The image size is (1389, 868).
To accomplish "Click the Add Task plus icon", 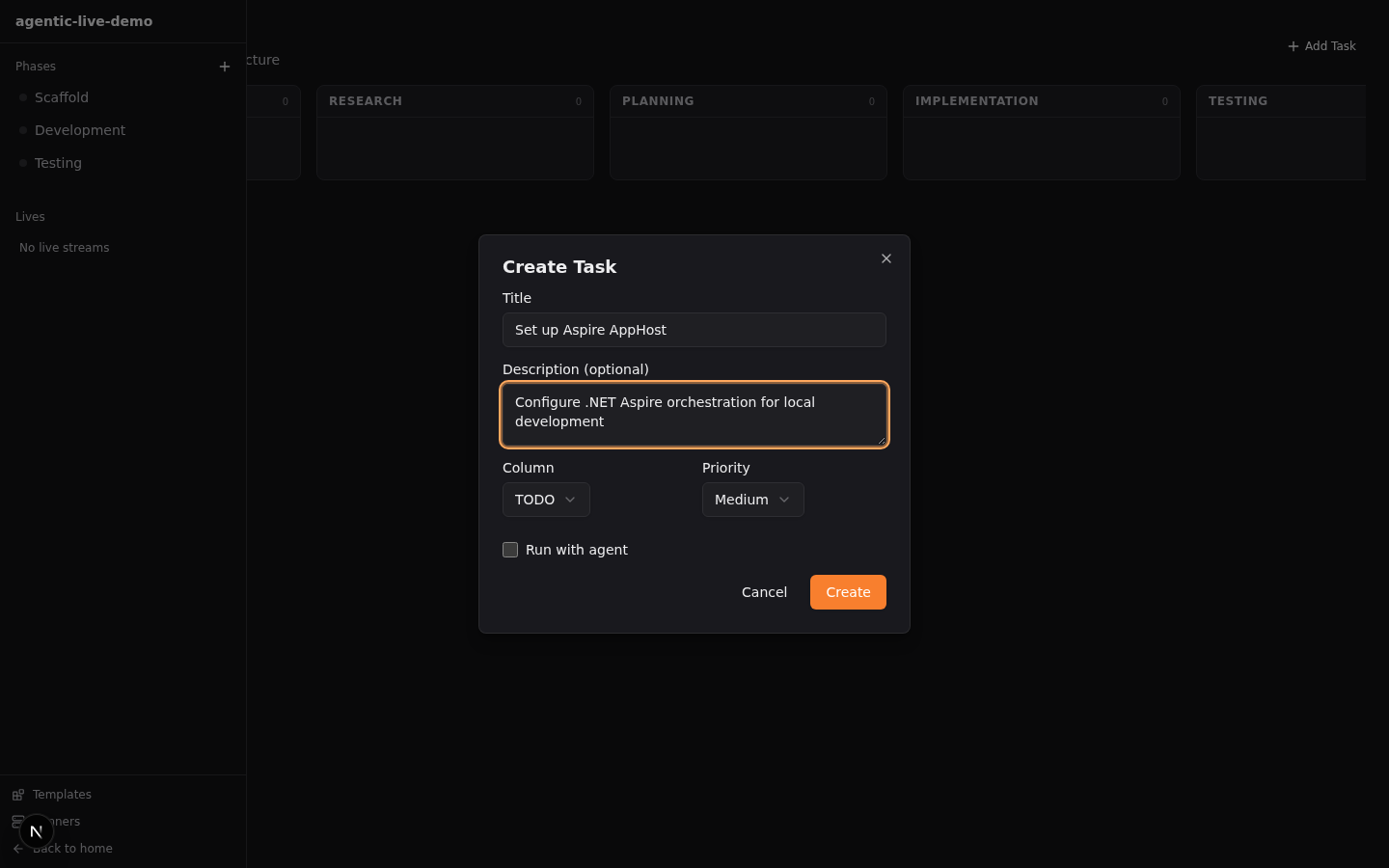I will (1294, 46).
